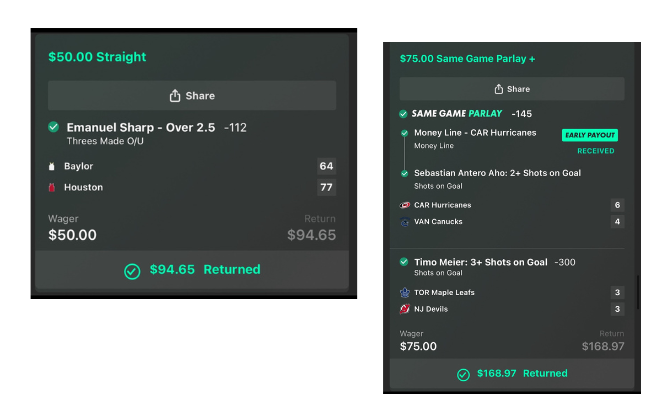
Task: Click the checkmark beside $94.65 Returned
Action: click(x=132, y=270)
